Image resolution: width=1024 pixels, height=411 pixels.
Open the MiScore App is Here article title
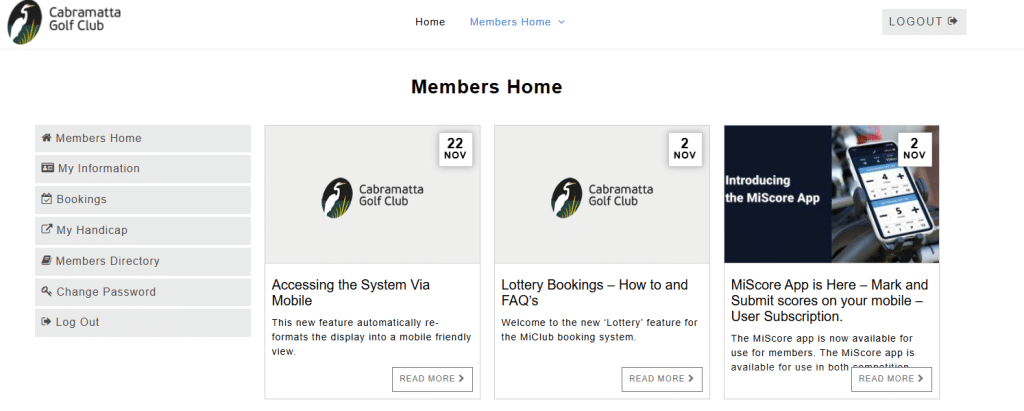pos(829,300)
